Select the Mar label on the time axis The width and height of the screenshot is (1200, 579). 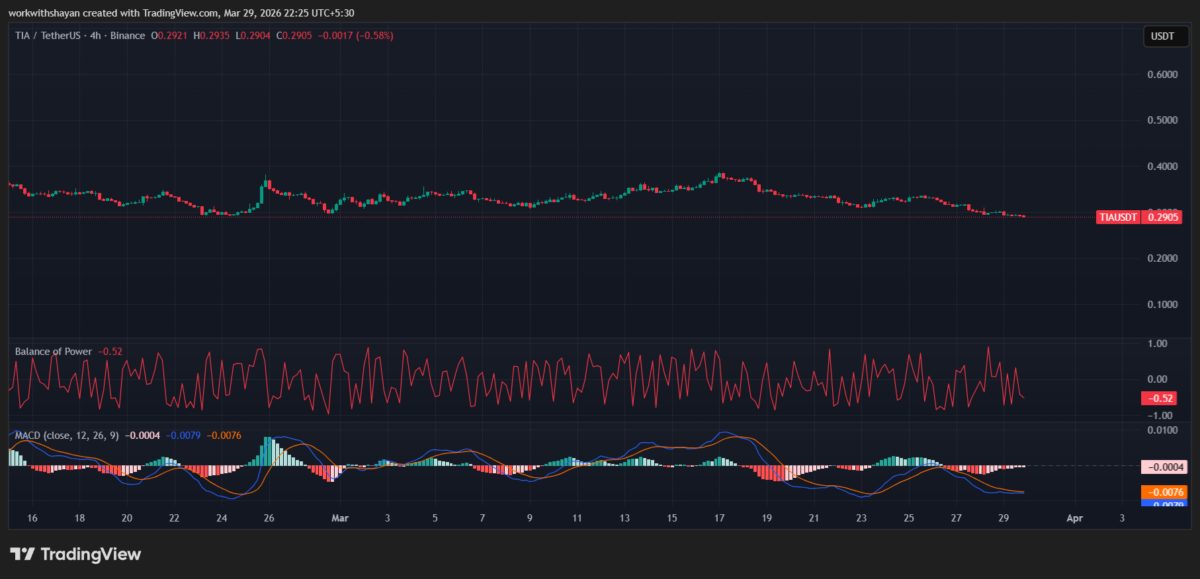point(339,518)
